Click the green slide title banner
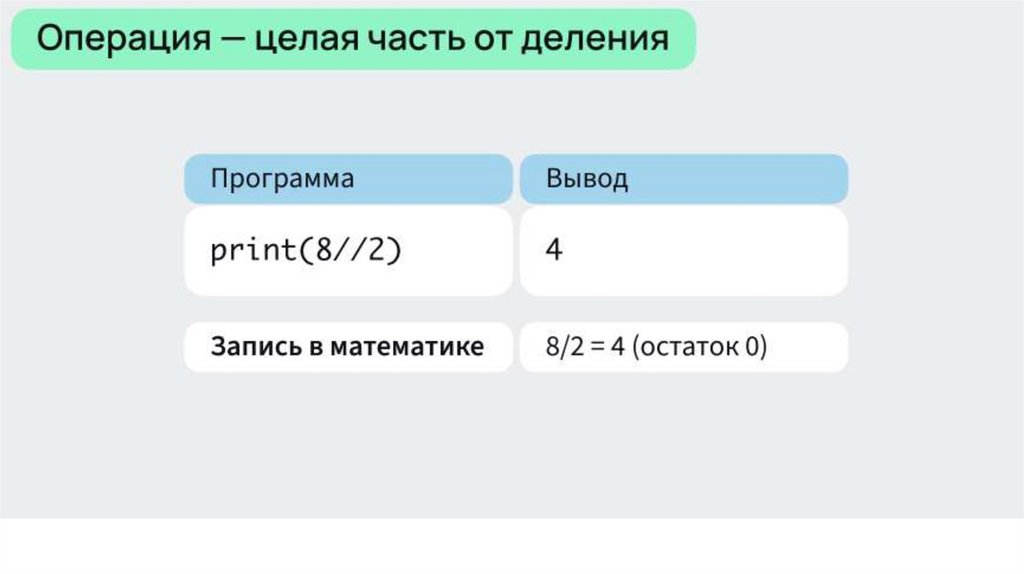 click(x=352, y=40)
